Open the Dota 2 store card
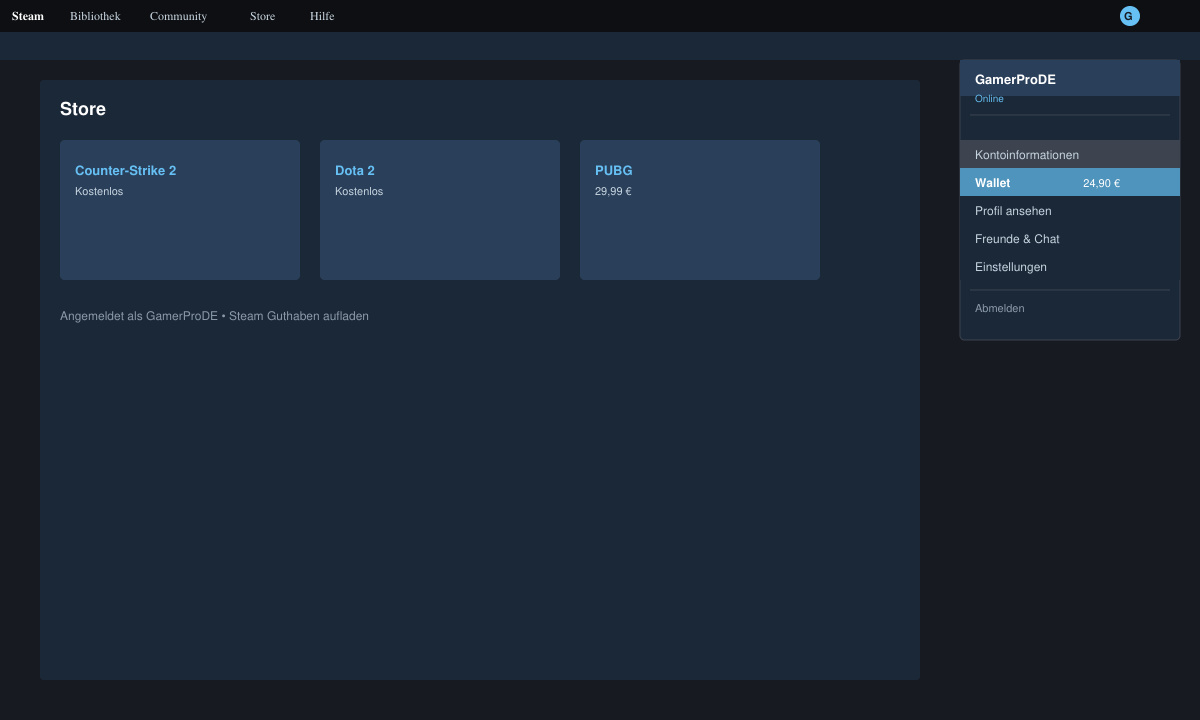 tap(440, 210)
